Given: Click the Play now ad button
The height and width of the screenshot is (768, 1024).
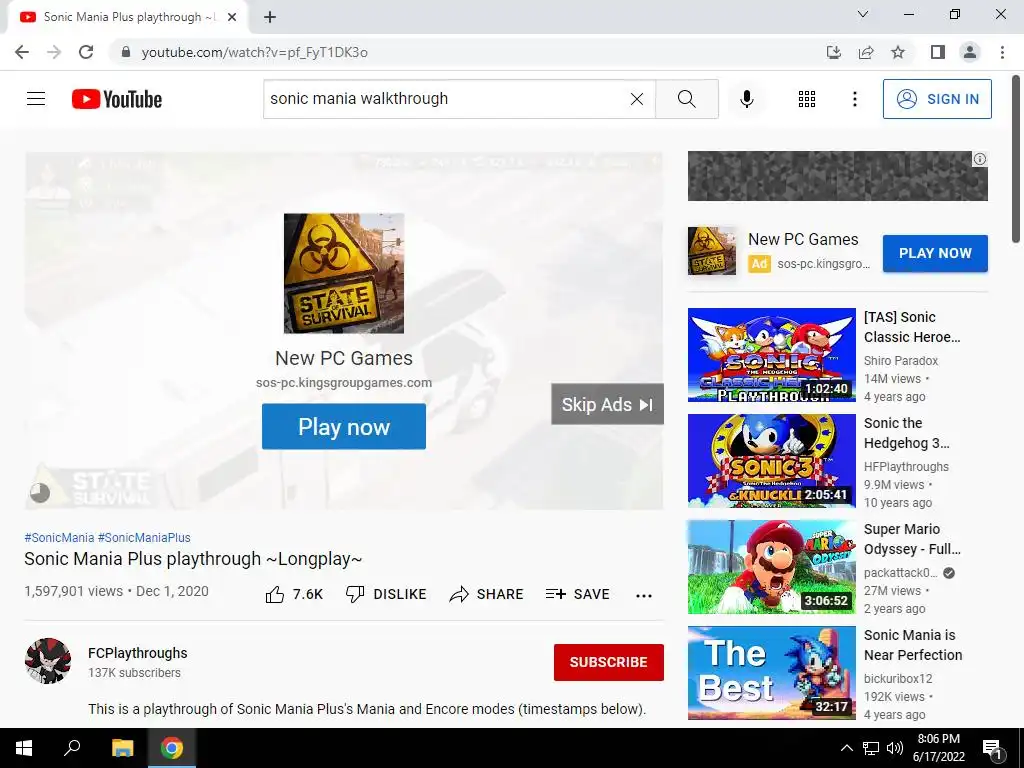Looking at the screenshot, I should click(x=344, y=426).
